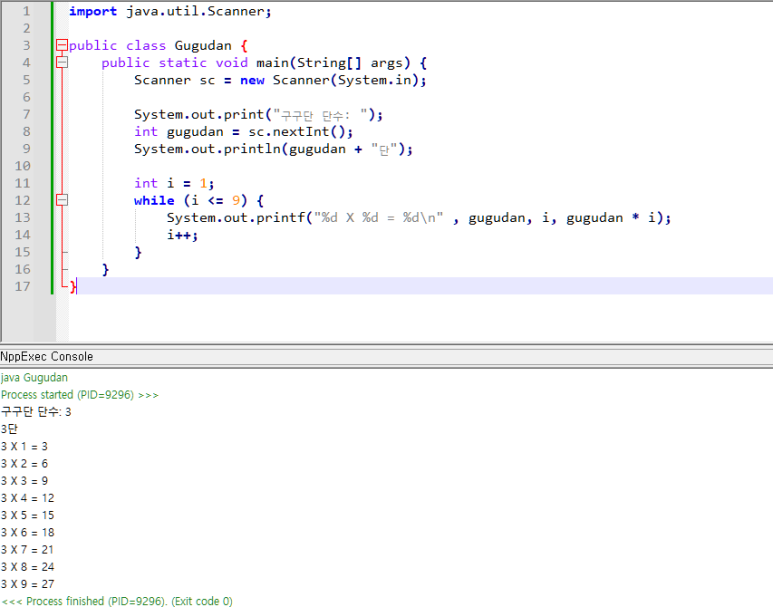
Task: Click the 'import' keyword on line 1
Action: pyautogui.click(x=93, y=11)
